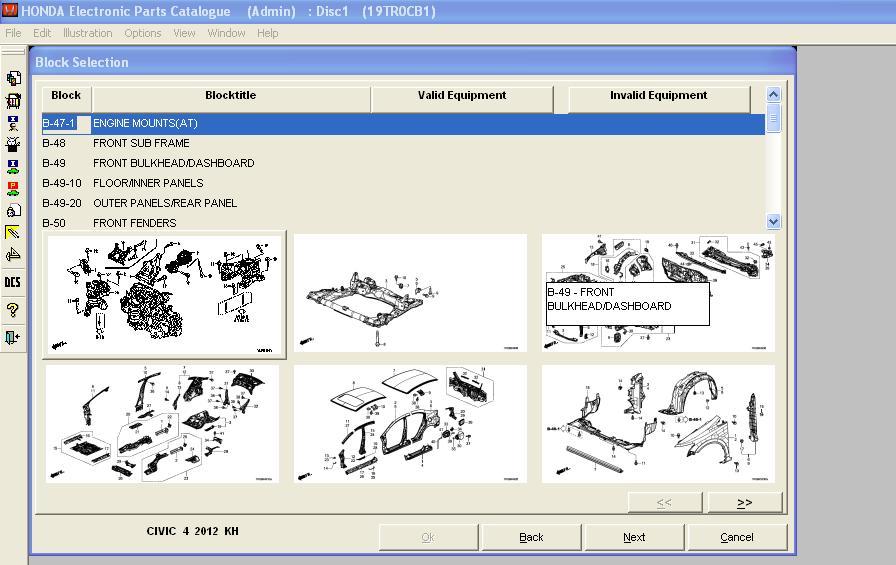Click the engine mounts illustration thumbnail

pyautogui.click(x=165, y=295)
